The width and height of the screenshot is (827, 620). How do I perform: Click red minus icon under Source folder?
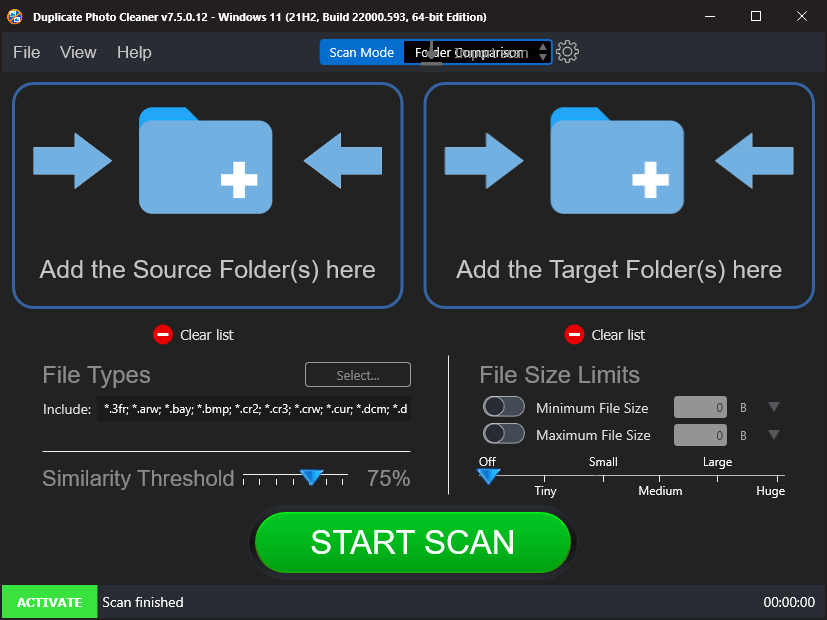163,335
